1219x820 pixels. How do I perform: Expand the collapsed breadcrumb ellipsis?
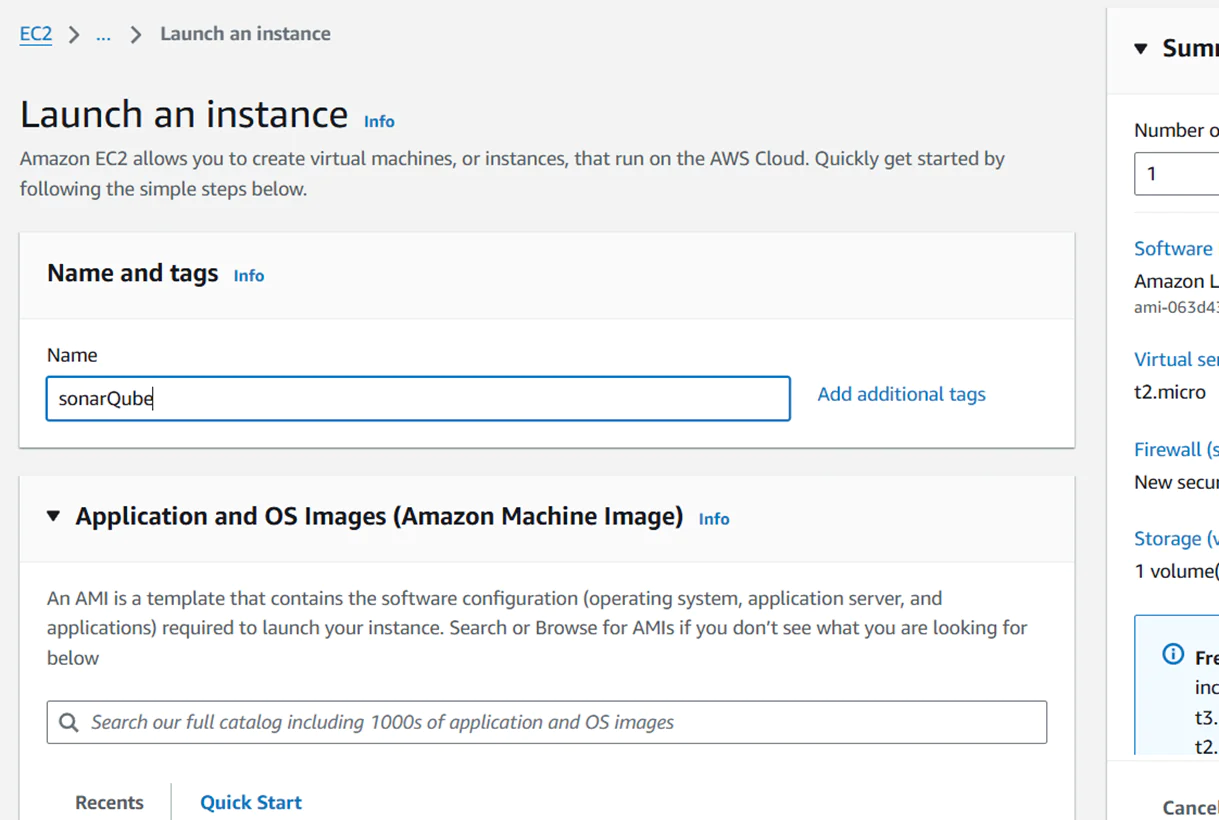pyautogui.click(x=103, y=34)
